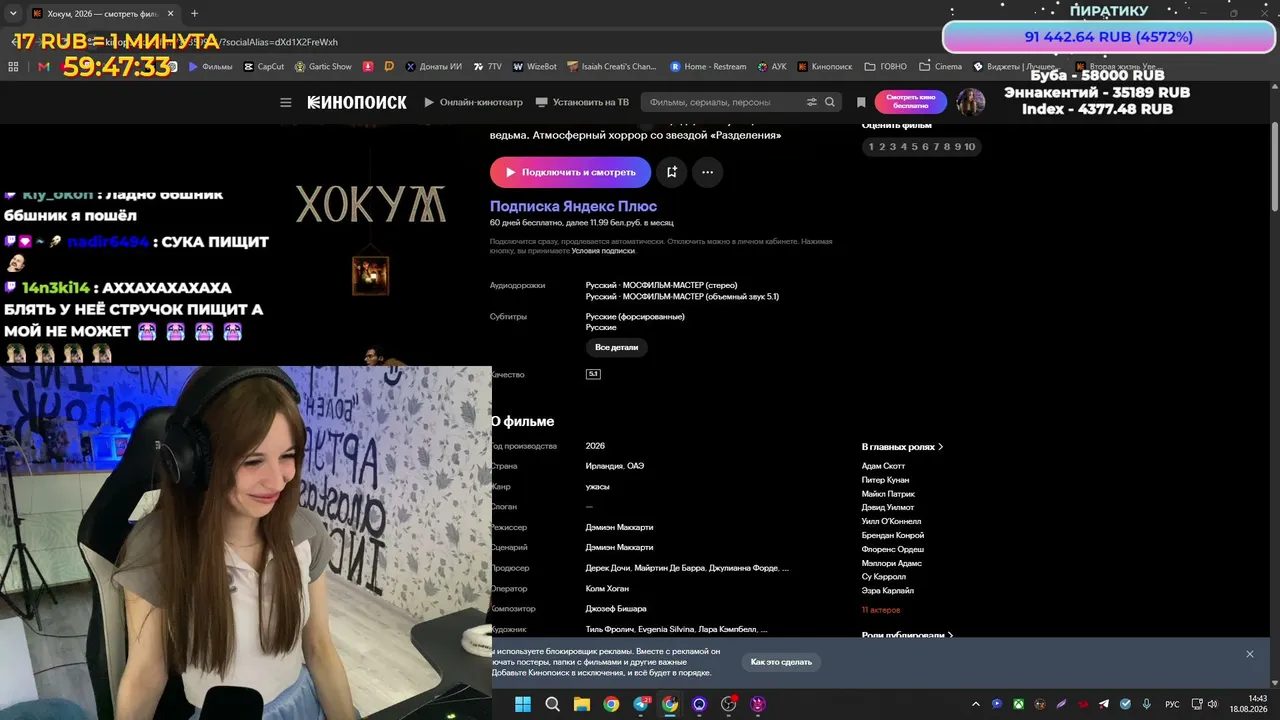Rate the film 2 stars

point(882,147)
